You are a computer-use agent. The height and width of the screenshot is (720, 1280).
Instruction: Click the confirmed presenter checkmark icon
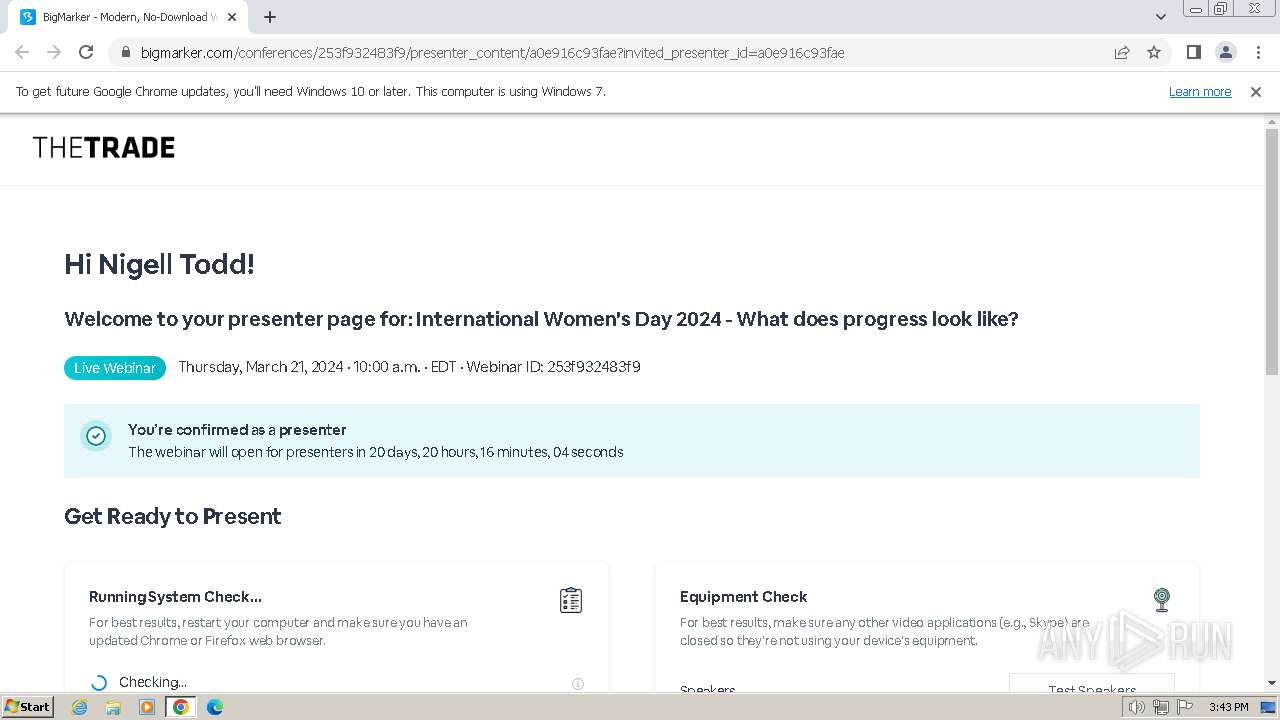click(x=96, y=436)
